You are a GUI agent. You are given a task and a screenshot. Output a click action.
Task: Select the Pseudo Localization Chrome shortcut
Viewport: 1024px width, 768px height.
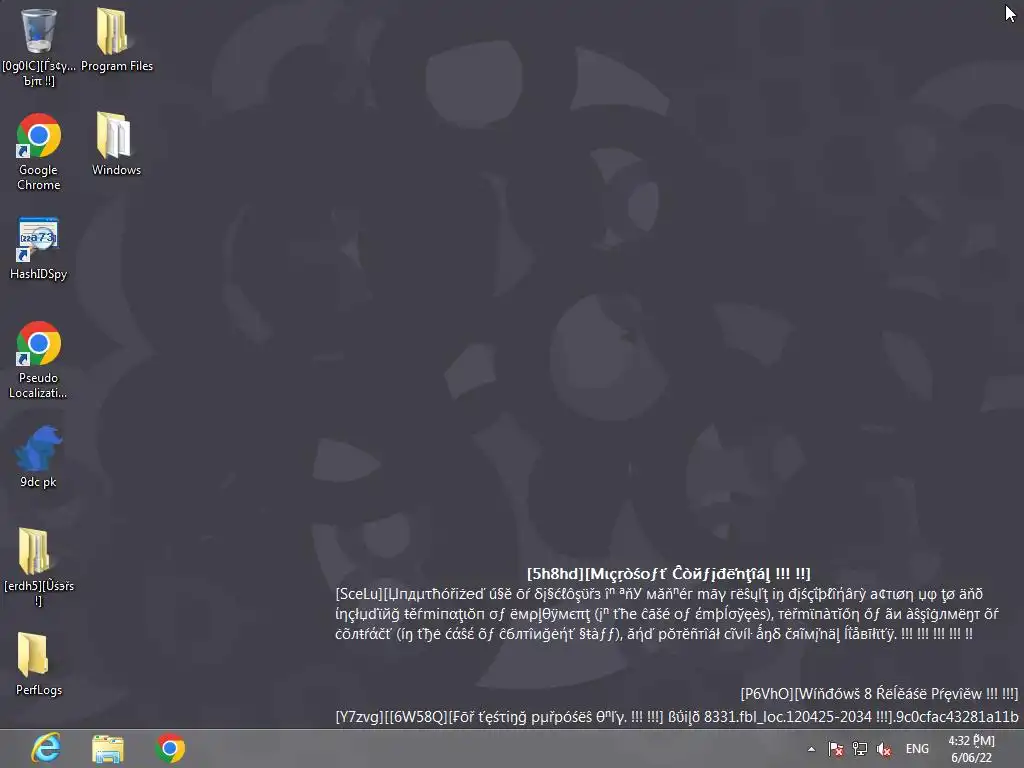click(39, 344)
